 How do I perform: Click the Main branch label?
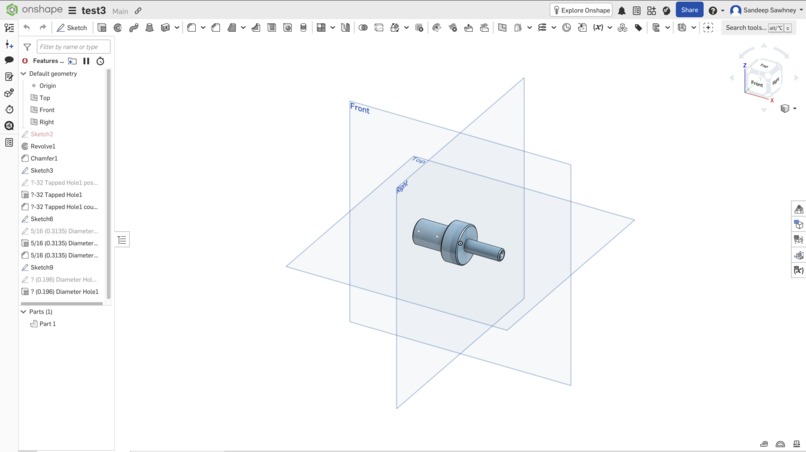click(x=120, y=11)
